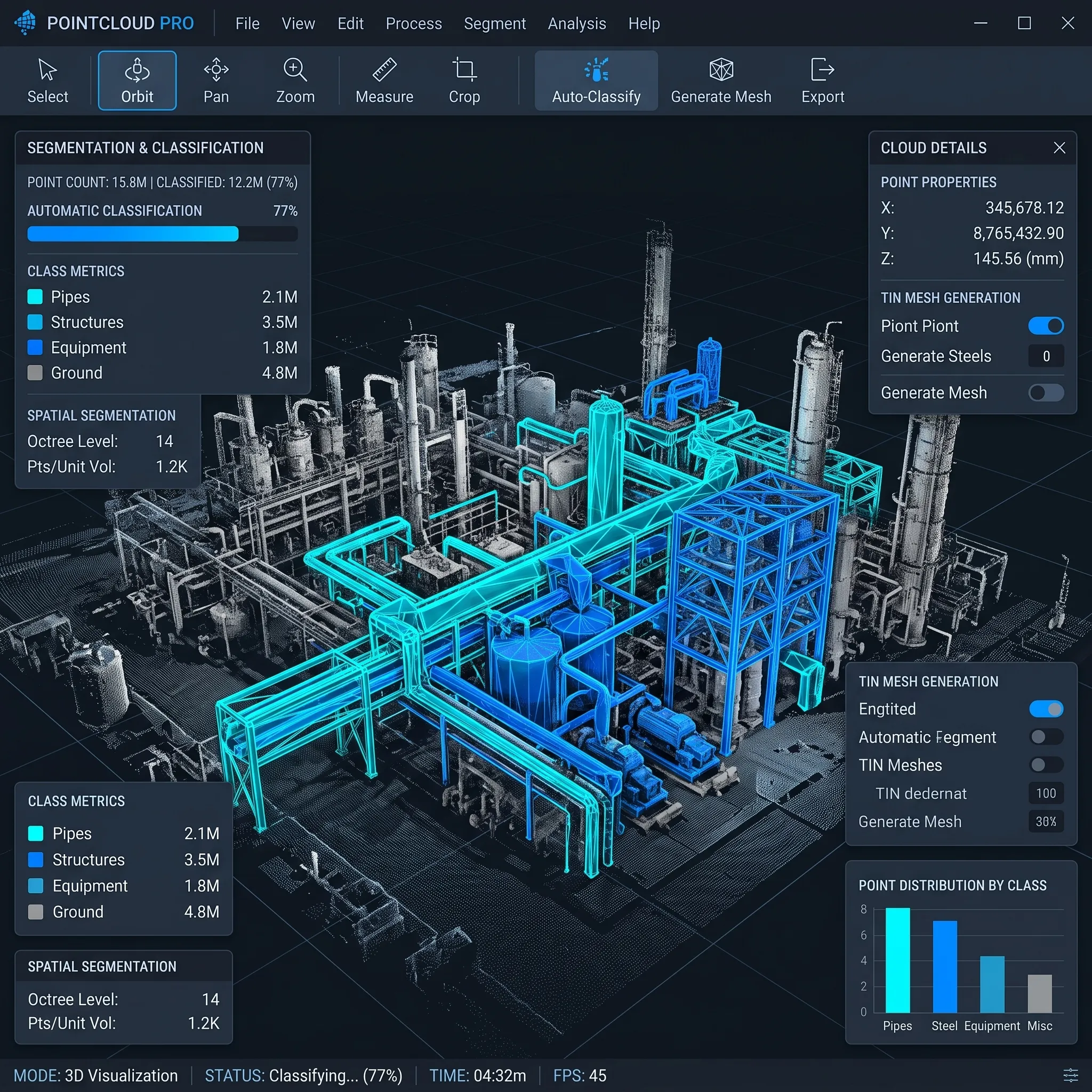Viewport: 1092px width, 1092px height.
Task: Click the cyan Pipes swatch in top Class Metrics
Action: pyautogui.click(x=35, y=297)
